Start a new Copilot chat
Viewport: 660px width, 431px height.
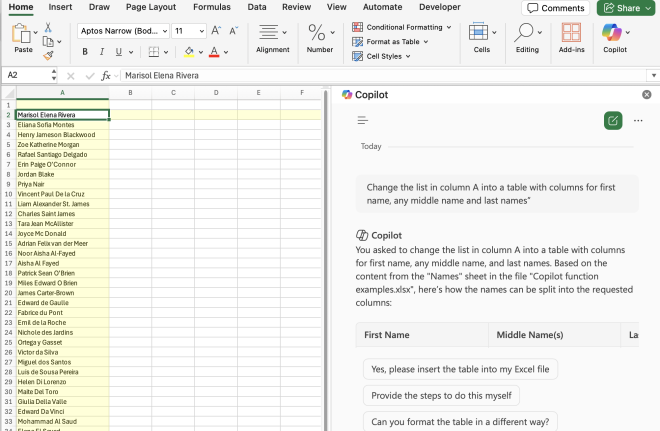(x=612, y=120)
